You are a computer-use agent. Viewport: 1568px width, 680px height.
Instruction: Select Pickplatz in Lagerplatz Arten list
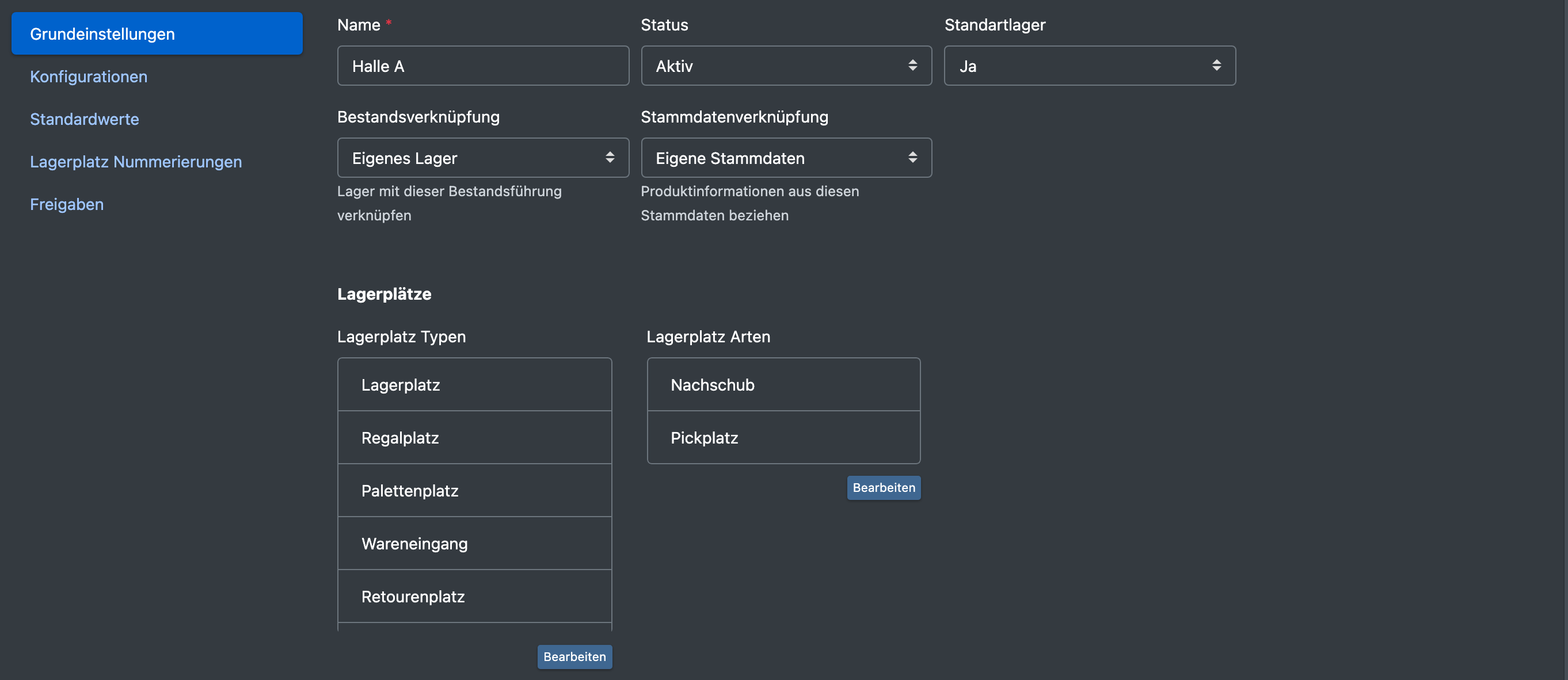pyautogui.click(x=783, y=437)
